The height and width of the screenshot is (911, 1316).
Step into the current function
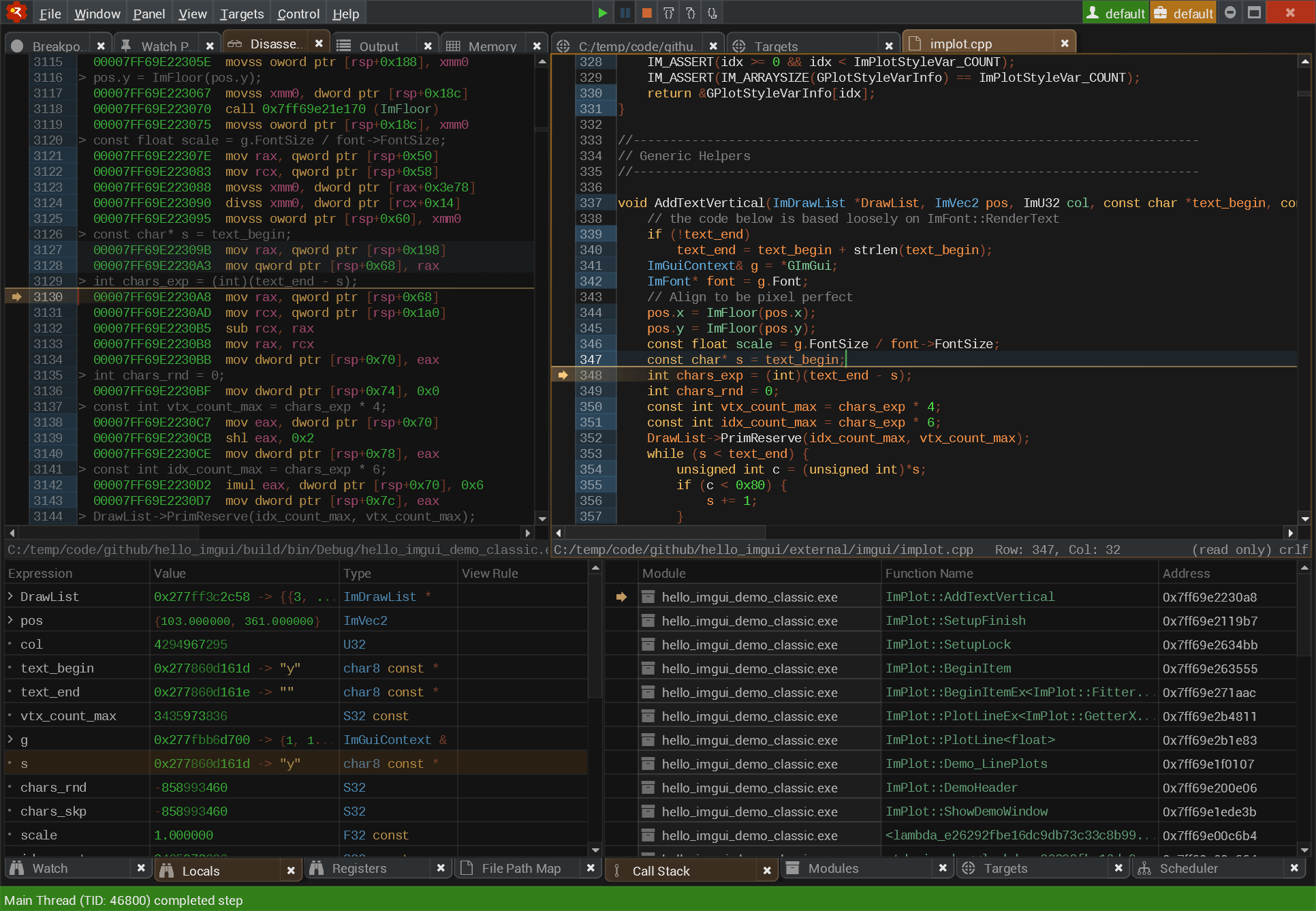(689, 12)
